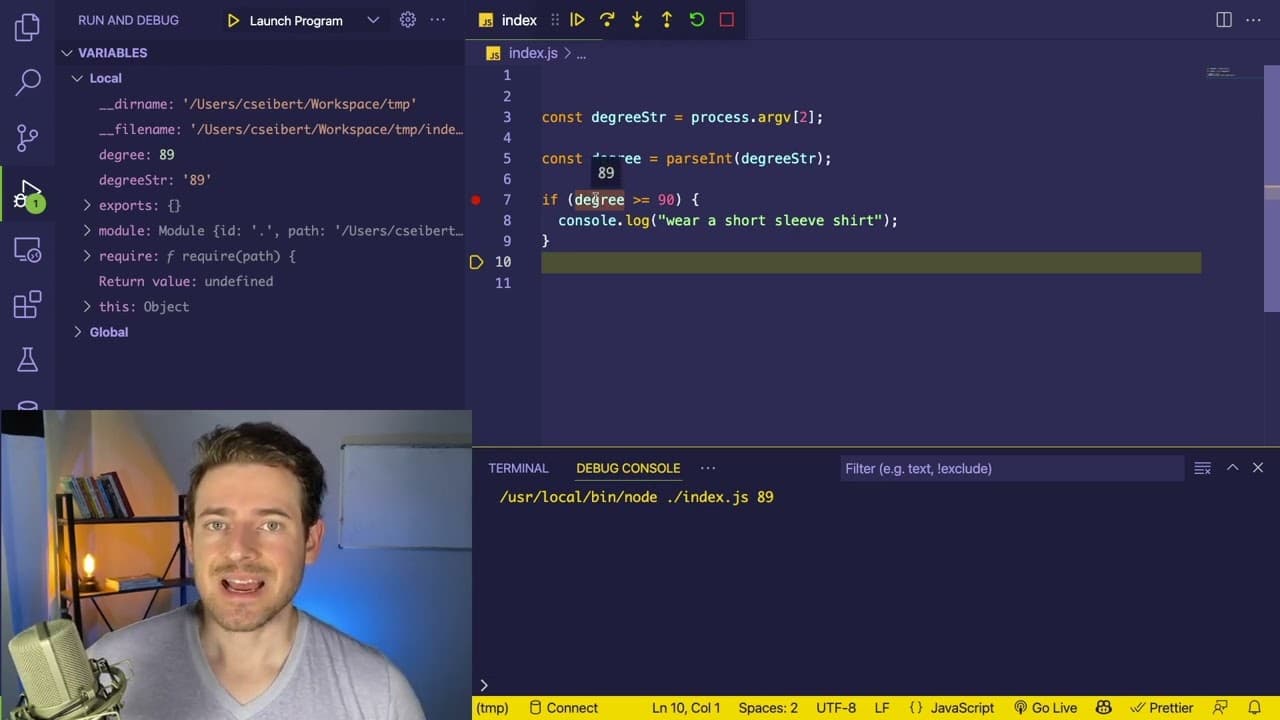Viewport: 1280px width, 720px height.
Task: Select the DEBUG CONSOLE tab
Action: [628, 468]
